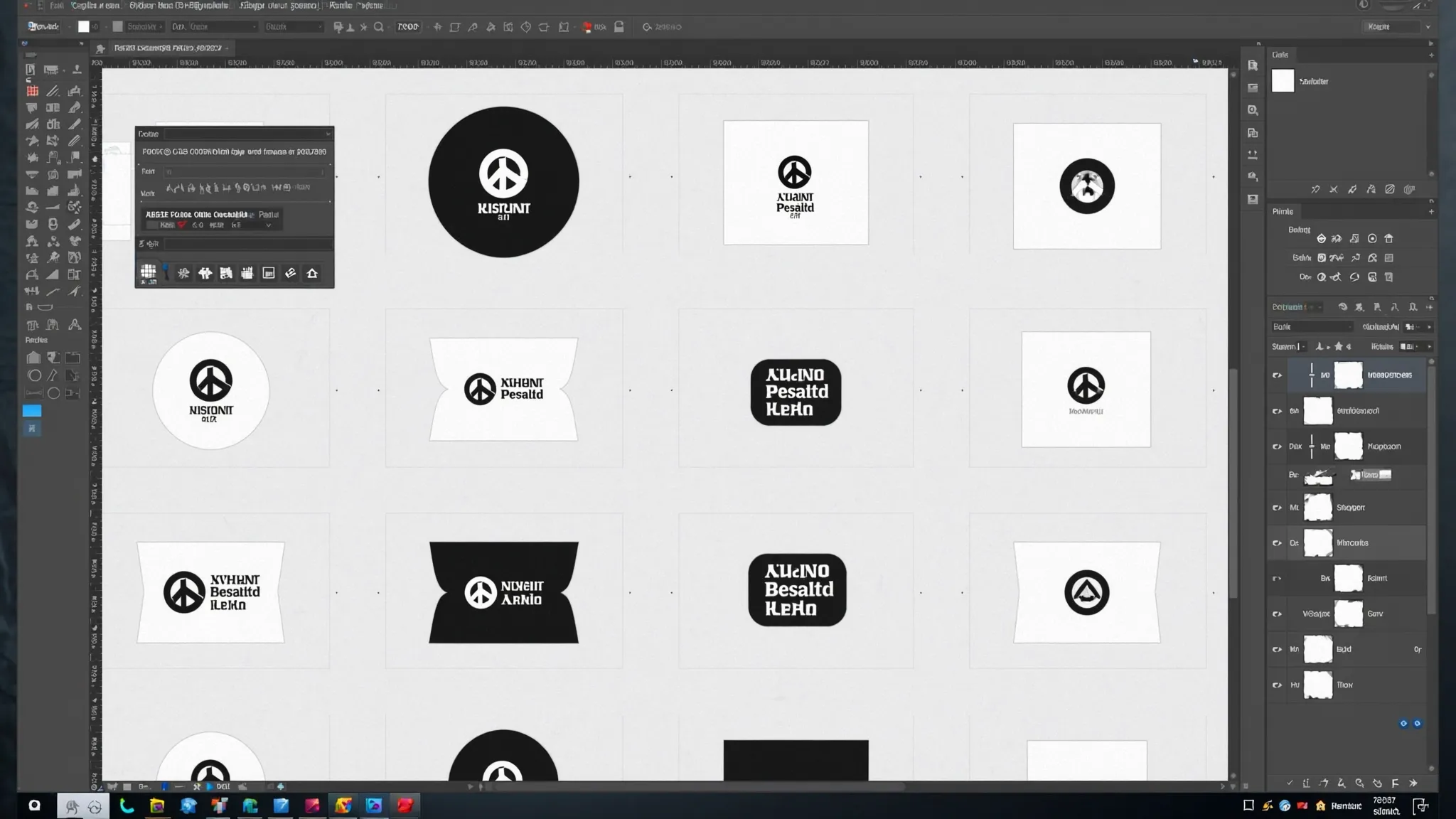The height and width of the screenshot is (819, 1456).
Task: Click the double arrow icon below the layers list
Action: click(1413, 783)
